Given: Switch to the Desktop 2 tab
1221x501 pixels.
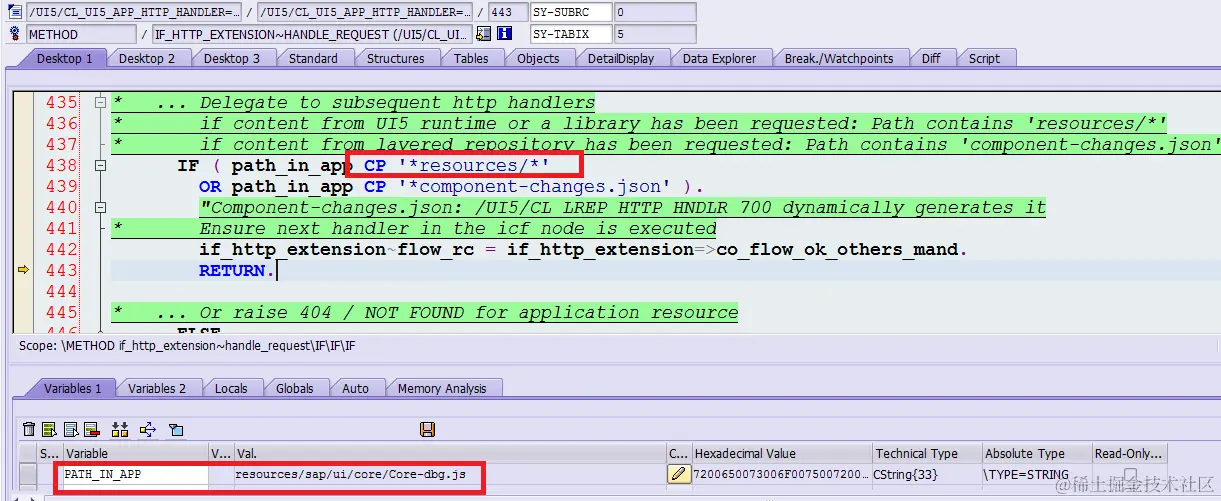Looking at the screenshot, I should click(x=147, y=58).
